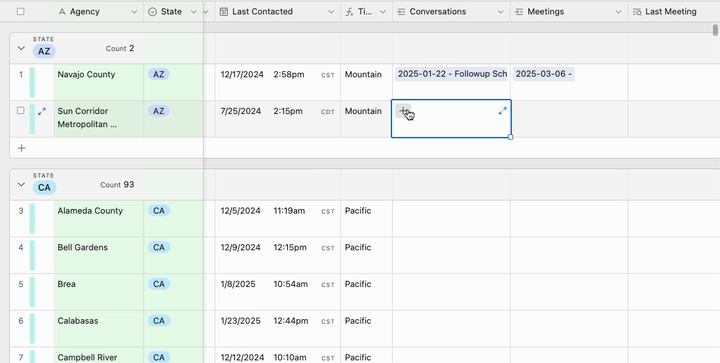Collapse the AZ state group
The height and width of the screenshot is (363, 720).
(x=21, y=48)
